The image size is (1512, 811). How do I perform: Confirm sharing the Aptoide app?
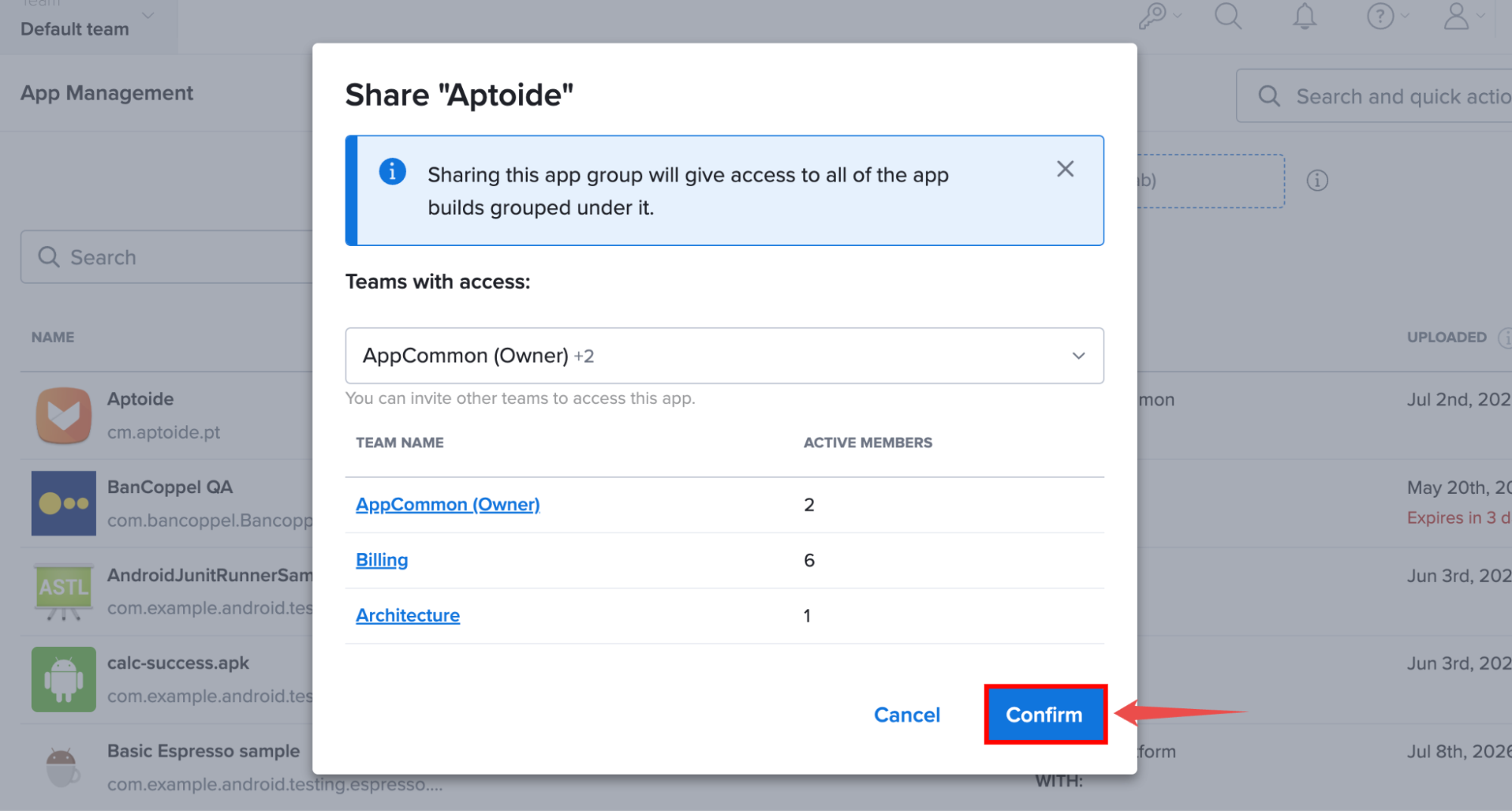[x=1045, y=715]
